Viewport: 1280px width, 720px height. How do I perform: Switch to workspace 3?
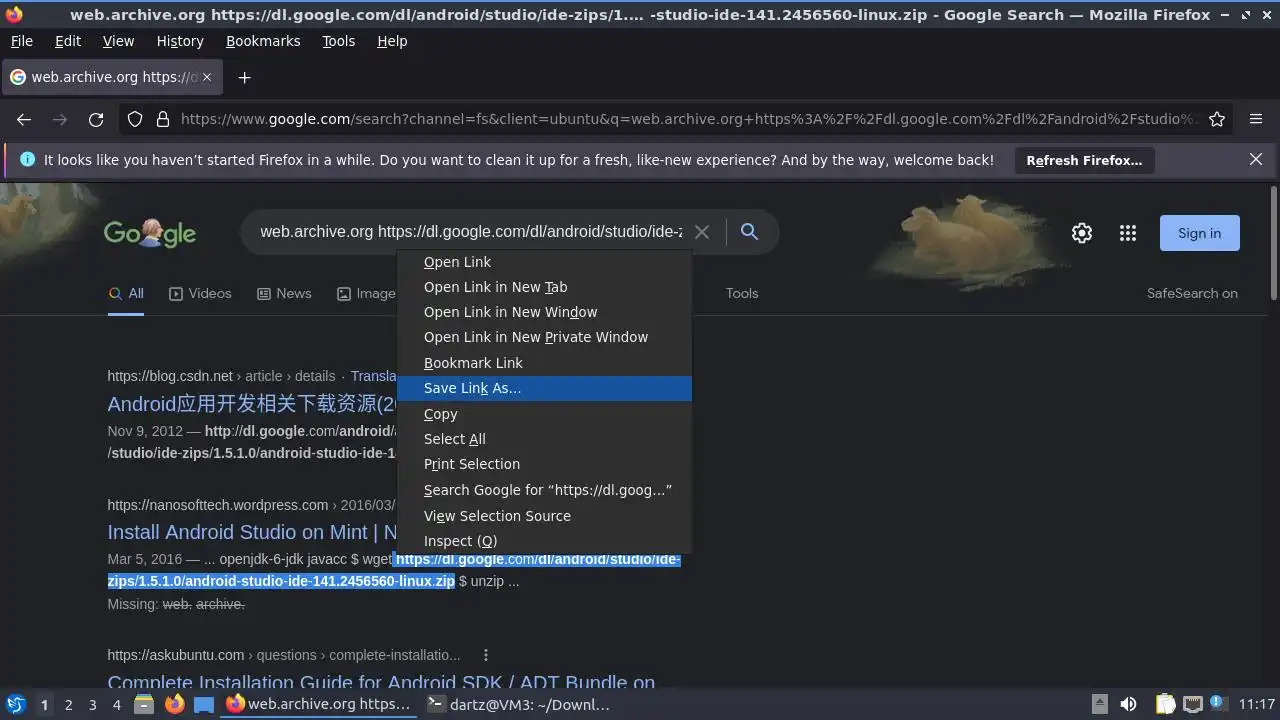(x=92, y=704)
